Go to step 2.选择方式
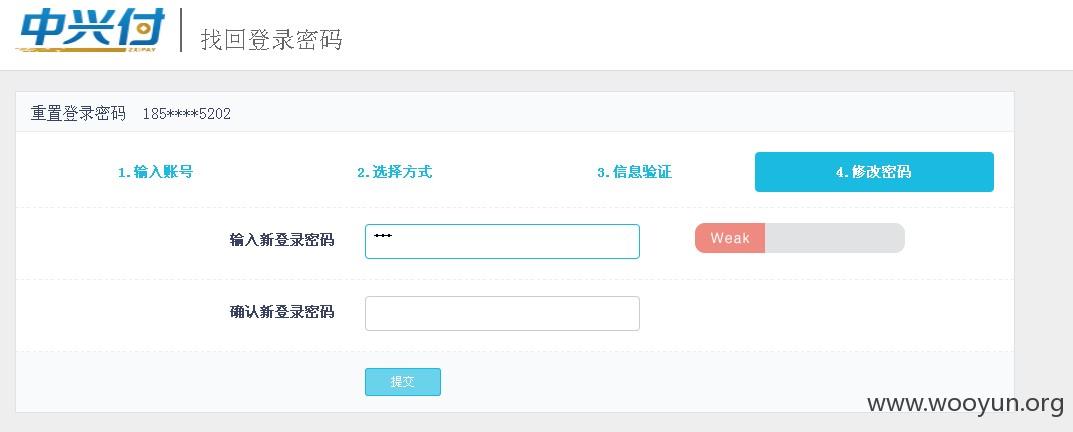This screenshot has height=432, width=1073. pyautogui.click(x=394, y=172)
